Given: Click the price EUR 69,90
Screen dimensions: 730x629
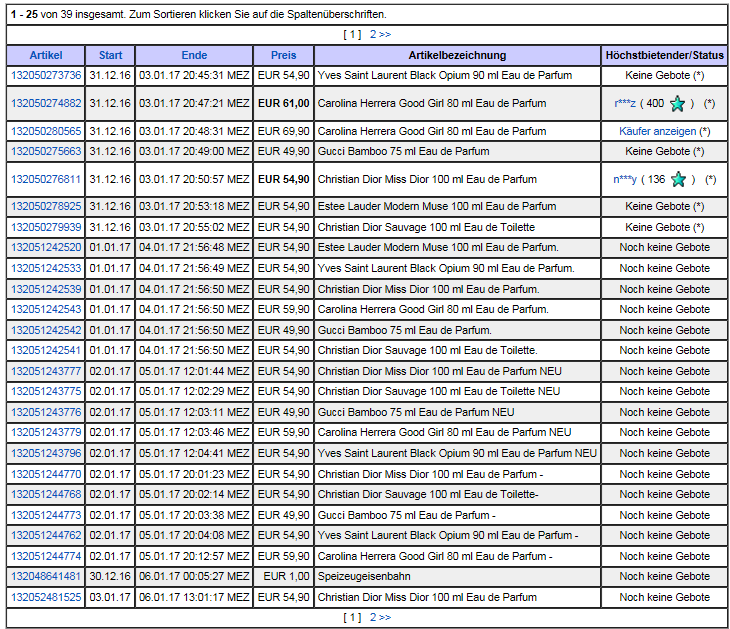Looking at the screenshot, I should [x=284, y=131].
